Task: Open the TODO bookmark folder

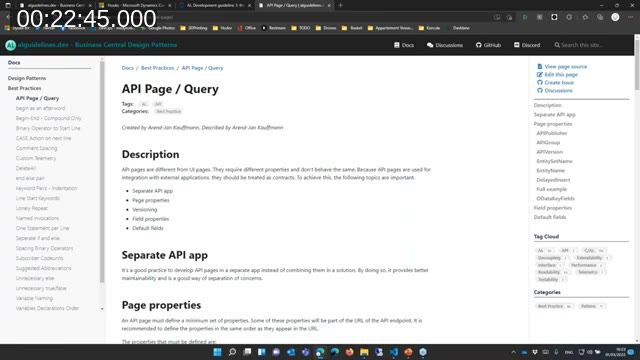Action: tap(301, 28)
